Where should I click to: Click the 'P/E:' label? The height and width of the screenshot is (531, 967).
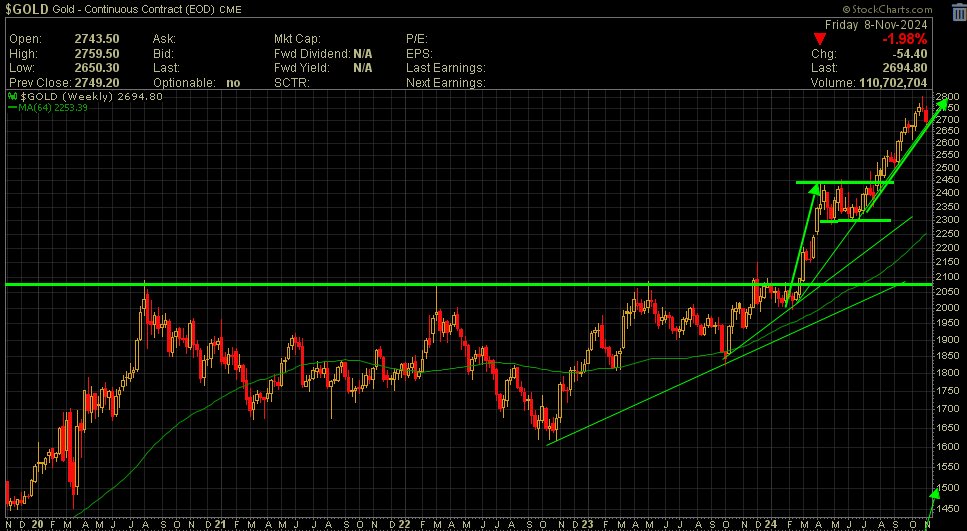pos(417,39)
